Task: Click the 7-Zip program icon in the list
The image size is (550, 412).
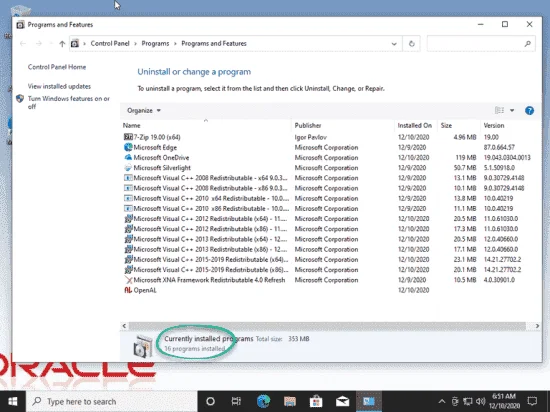Action: tap(128, 137)
